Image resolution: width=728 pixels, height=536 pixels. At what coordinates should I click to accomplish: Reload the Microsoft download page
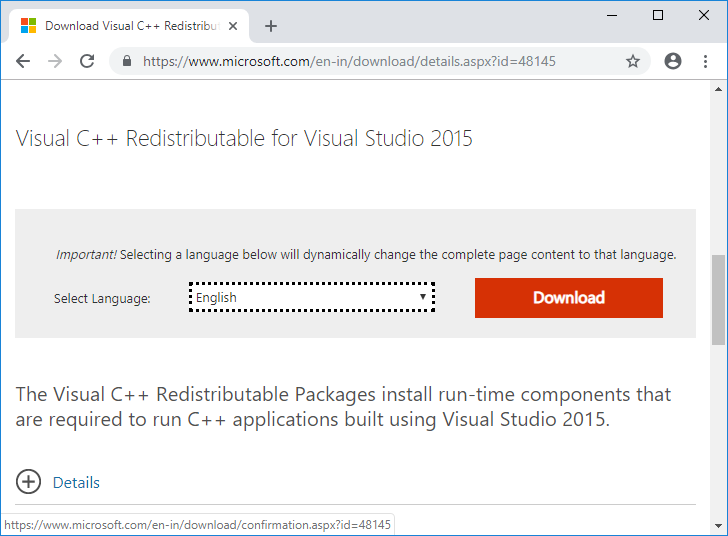point(87,61)
